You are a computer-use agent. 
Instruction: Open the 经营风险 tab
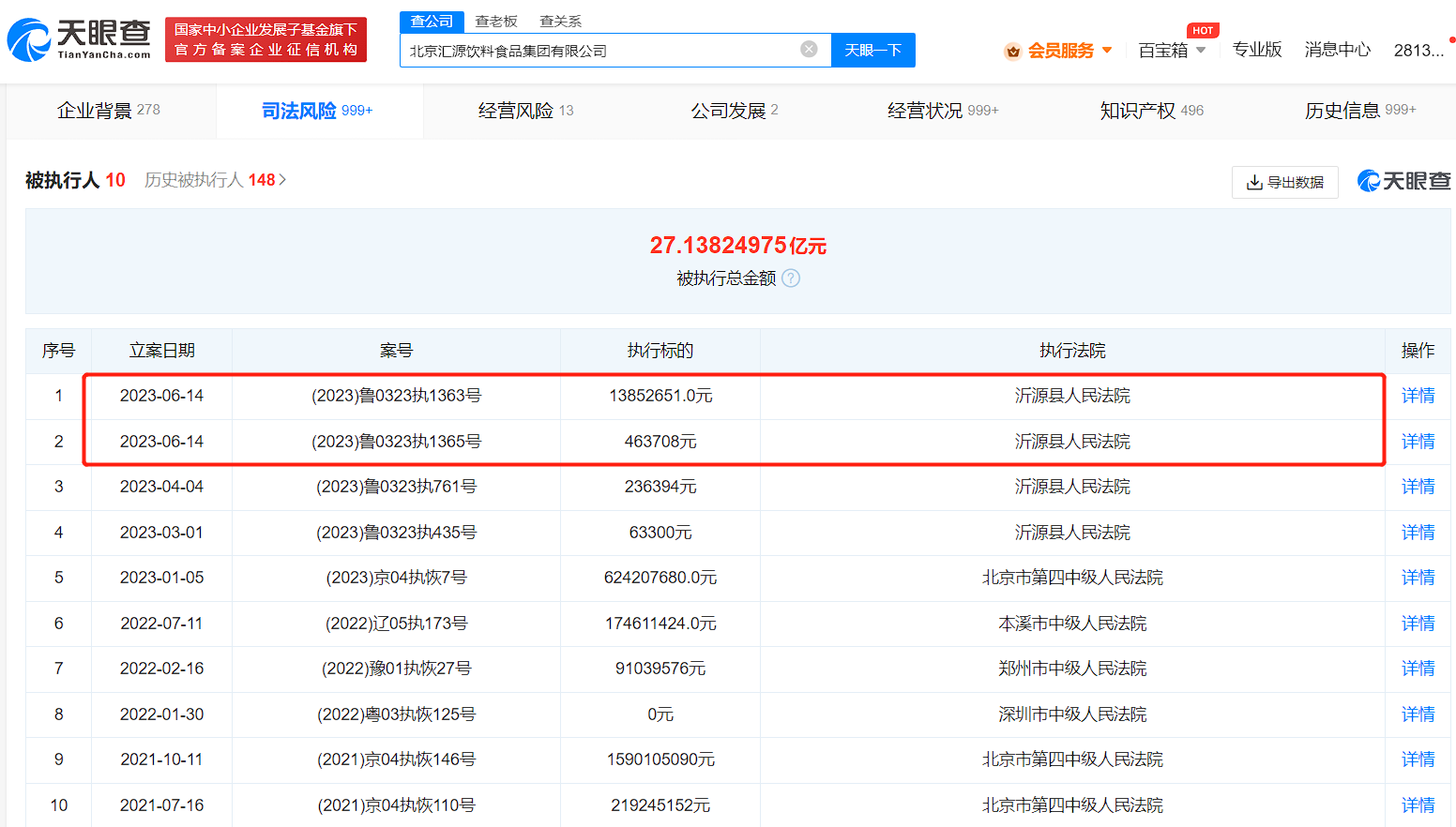click(515, 109)
